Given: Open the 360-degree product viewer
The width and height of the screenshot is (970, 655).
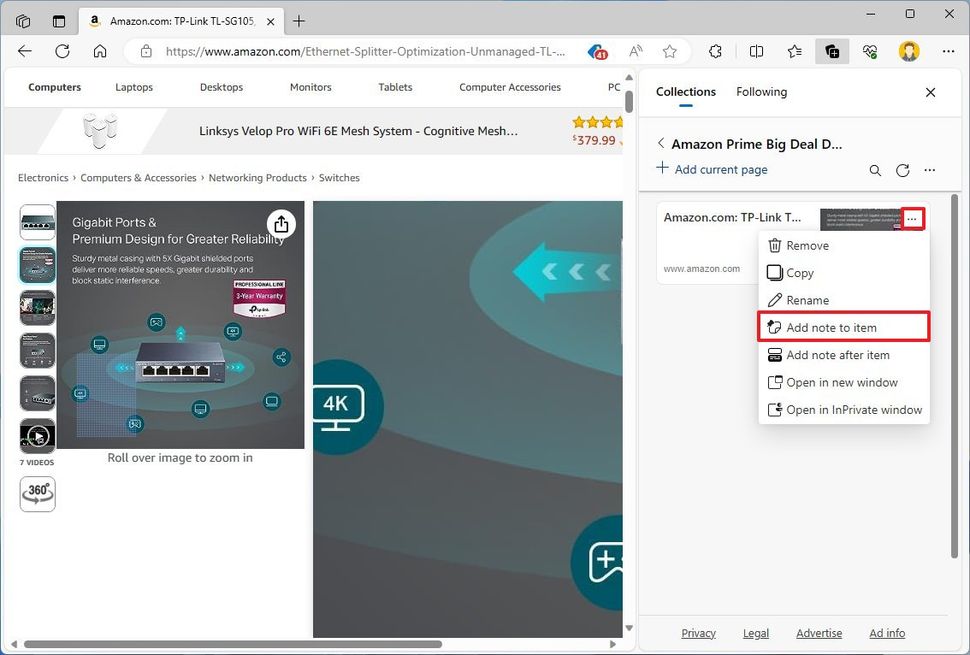Looking at the screenshot, I should click(x=37, y=493).
